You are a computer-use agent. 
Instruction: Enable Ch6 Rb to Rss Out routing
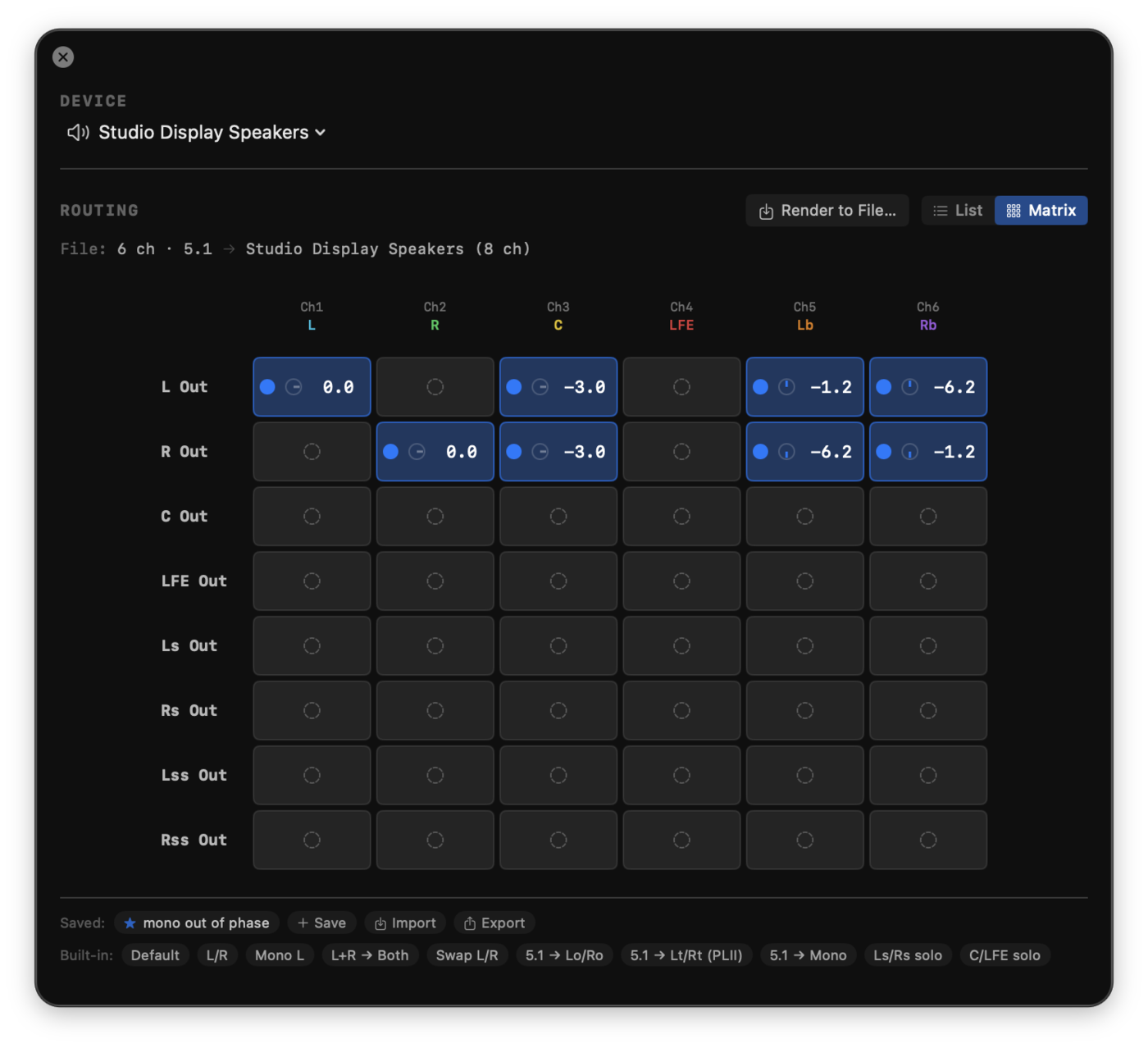pos(928,841)
